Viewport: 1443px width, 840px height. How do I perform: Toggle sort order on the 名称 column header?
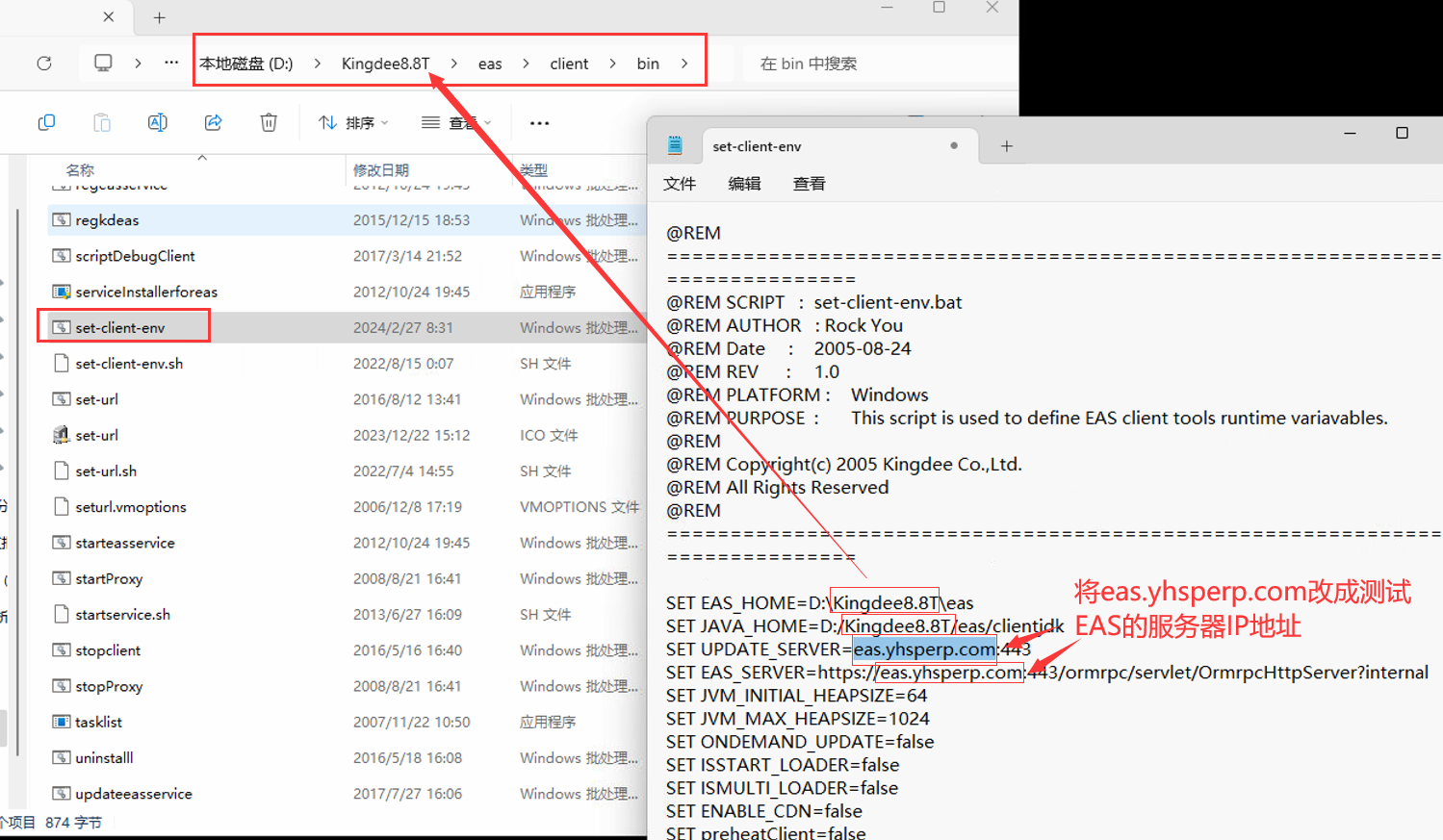tap(79, 169)
